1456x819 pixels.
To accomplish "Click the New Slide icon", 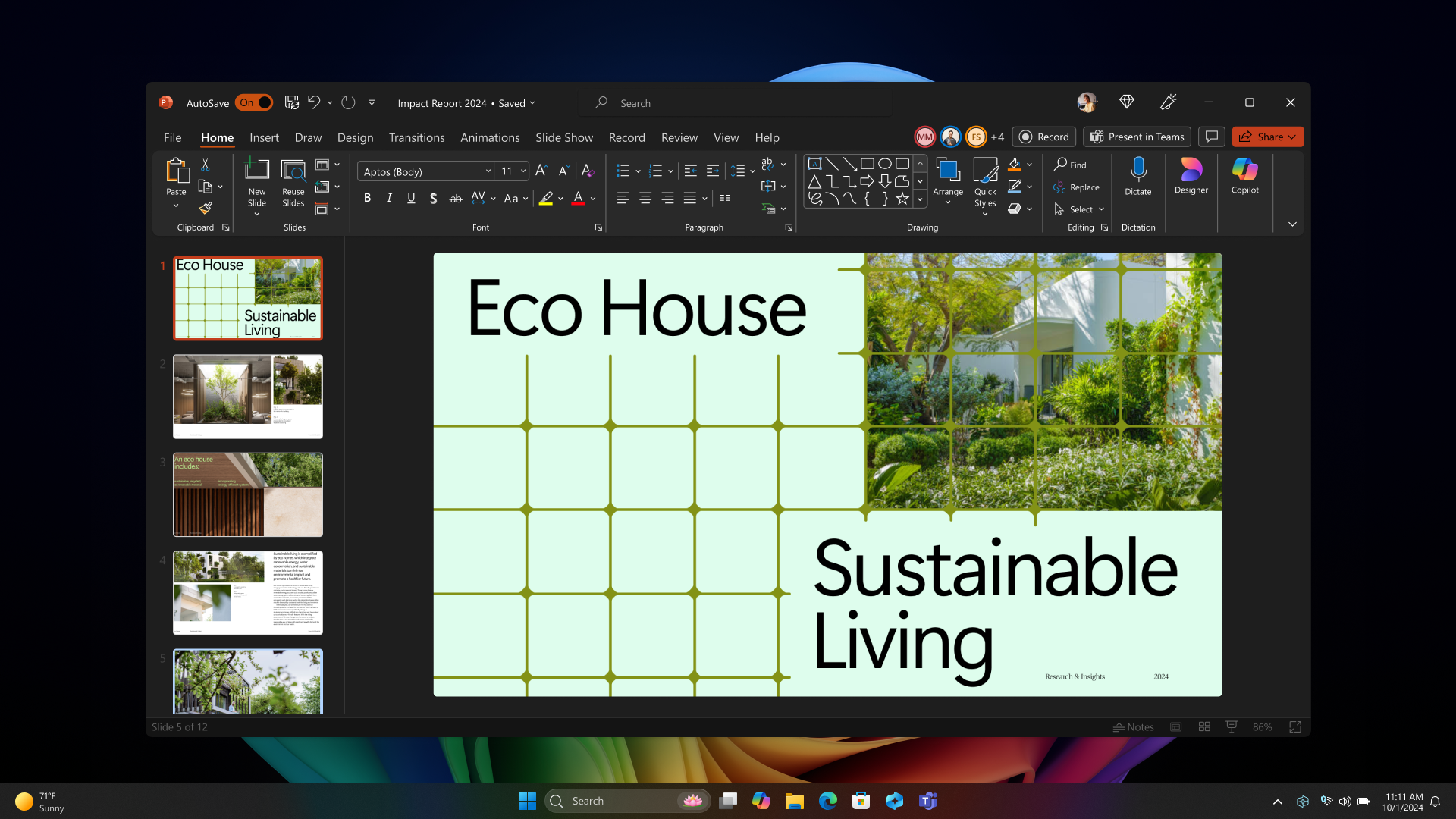I will (257, 171).
